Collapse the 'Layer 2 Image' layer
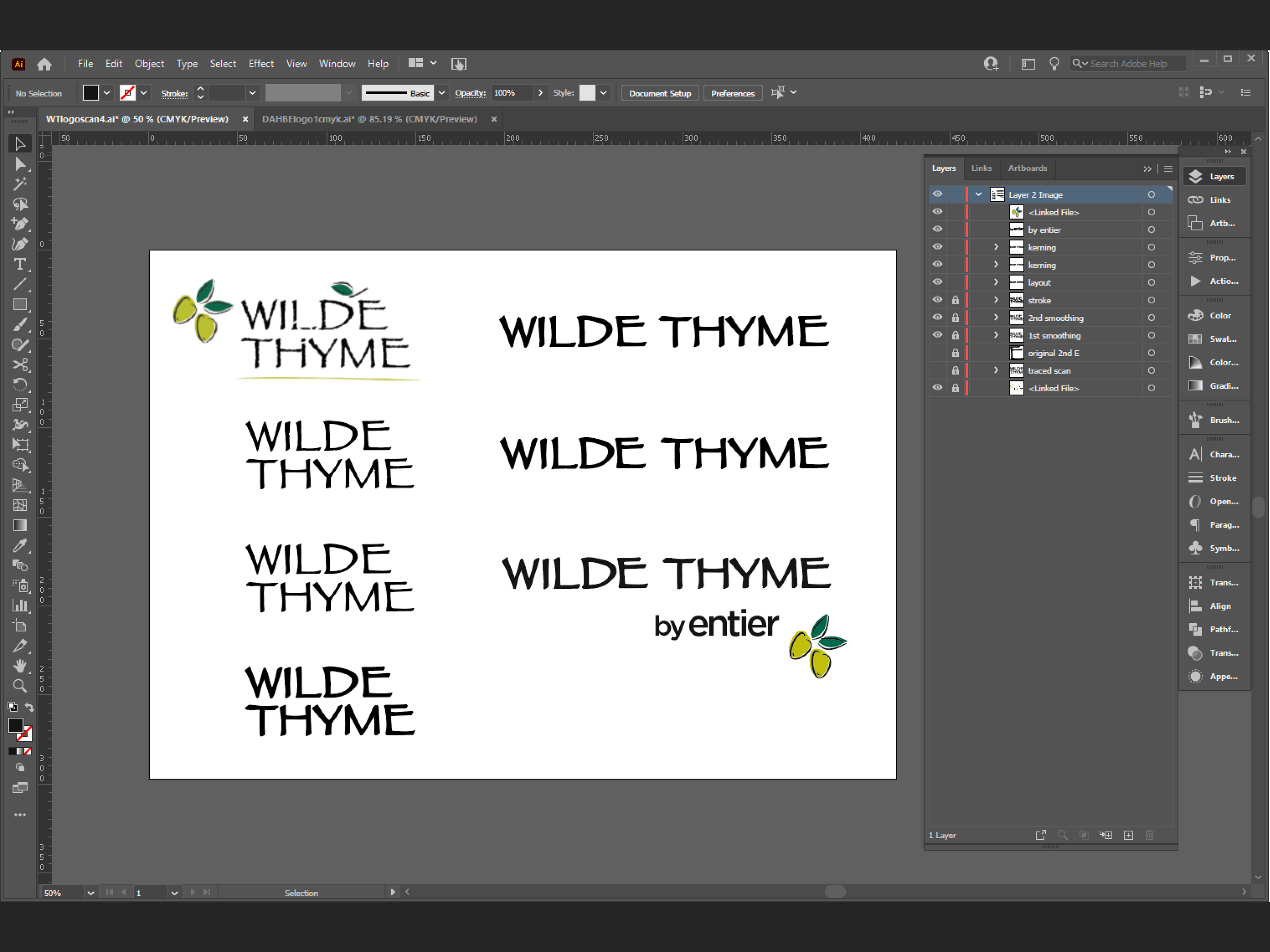 coord(978,194)
